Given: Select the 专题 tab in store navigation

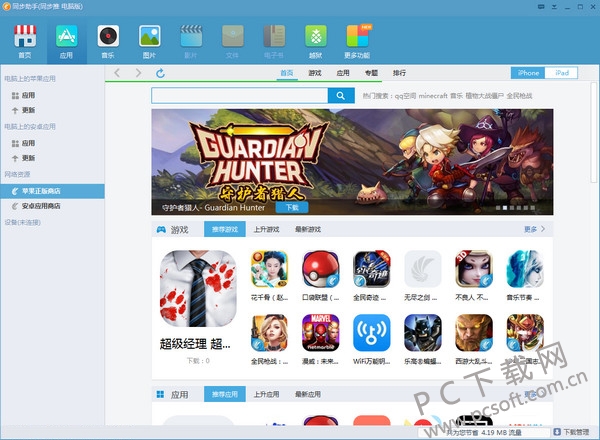Looking at the screenshot, I should 371,73.
